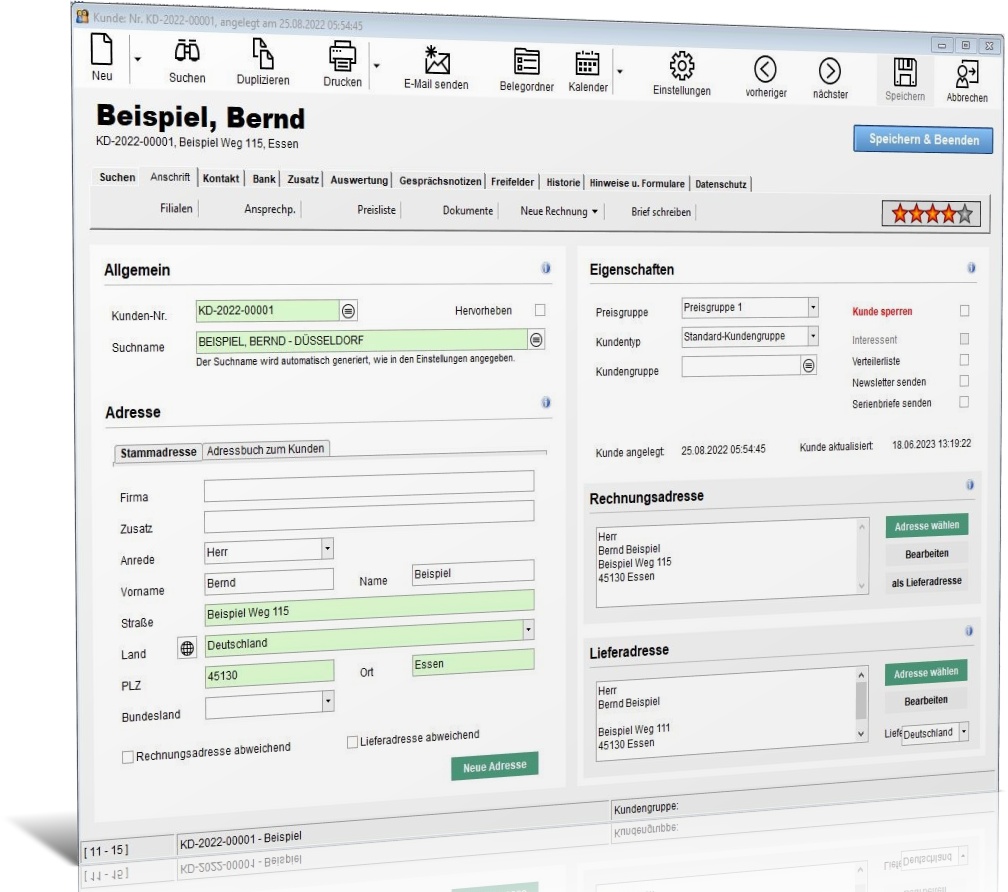The height and width of the screenshot is (892, 1008).
Task: Check Rechnungsadresse abweichend option
Action: click(127, 757)
